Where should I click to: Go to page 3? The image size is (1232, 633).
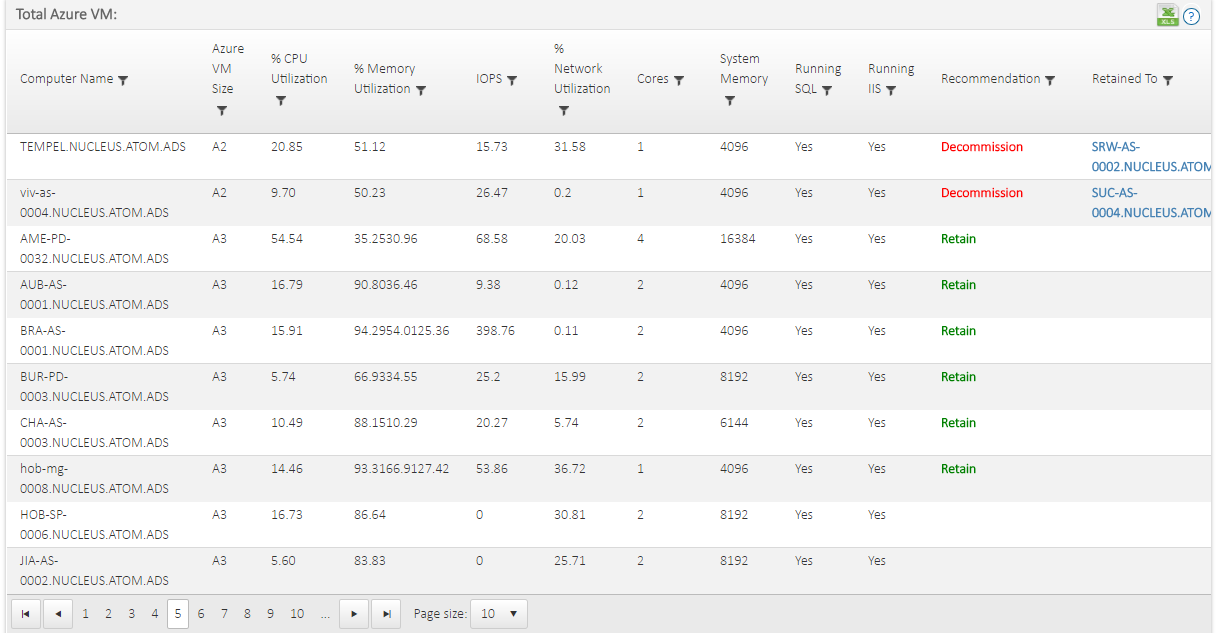(x=131, y=614)
